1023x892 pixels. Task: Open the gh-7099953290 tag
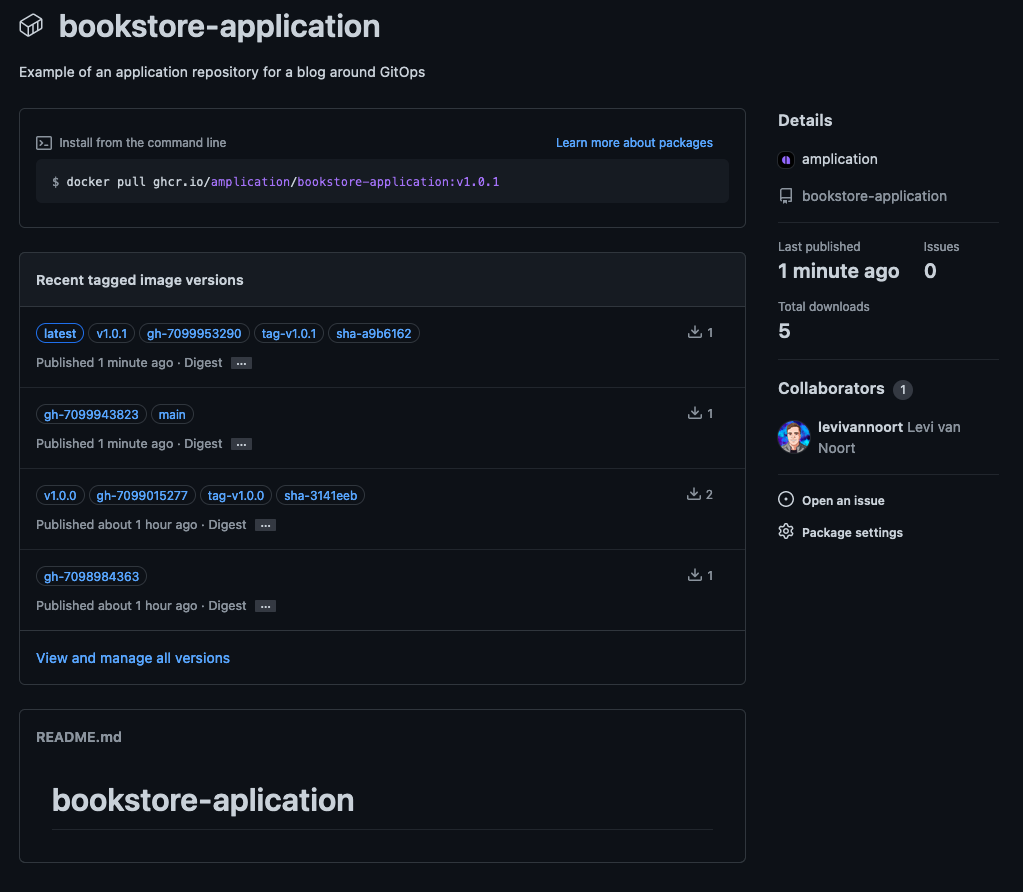pos(194,333)
